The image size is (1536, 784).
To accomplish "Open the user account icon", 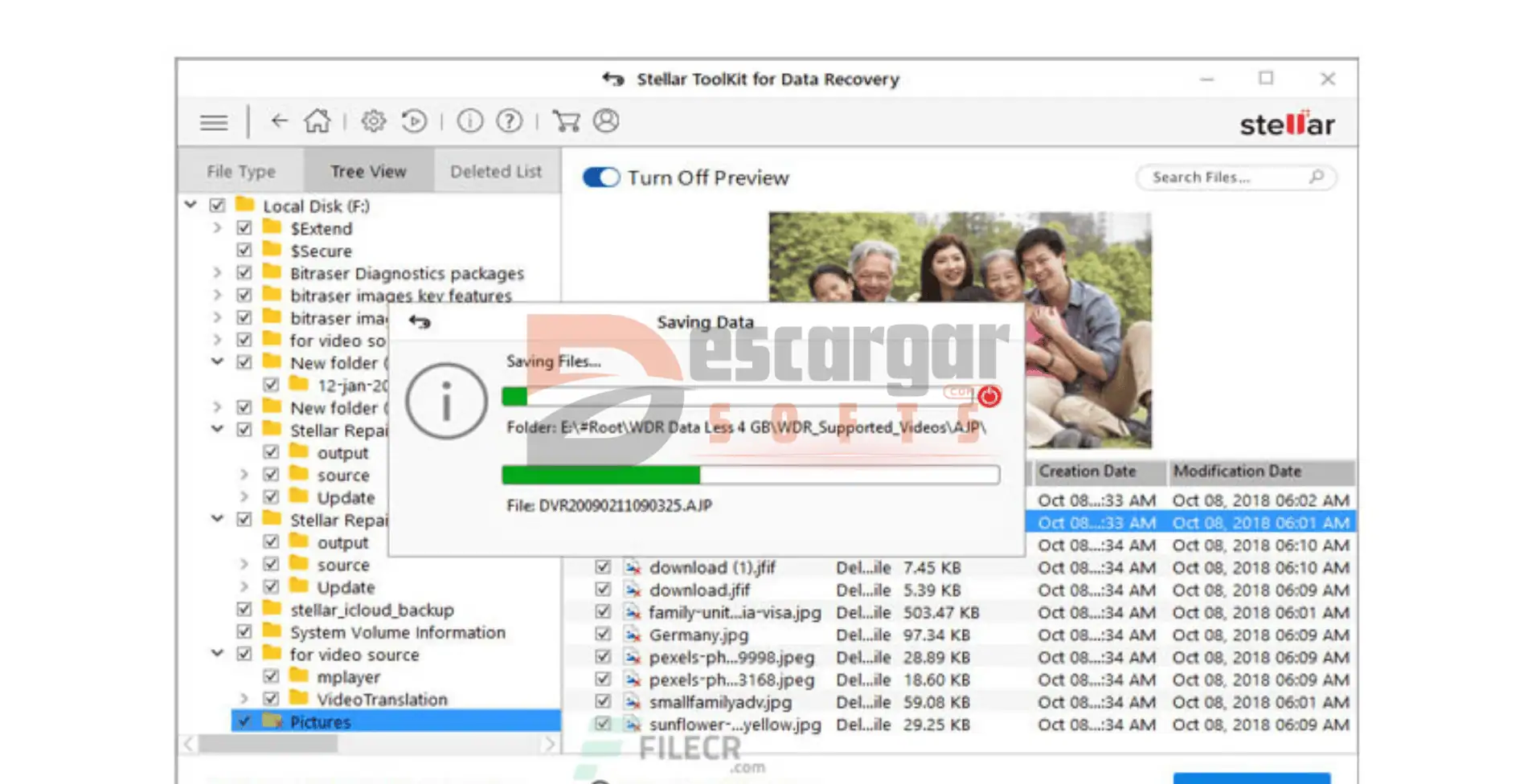I will coord(606,121).
